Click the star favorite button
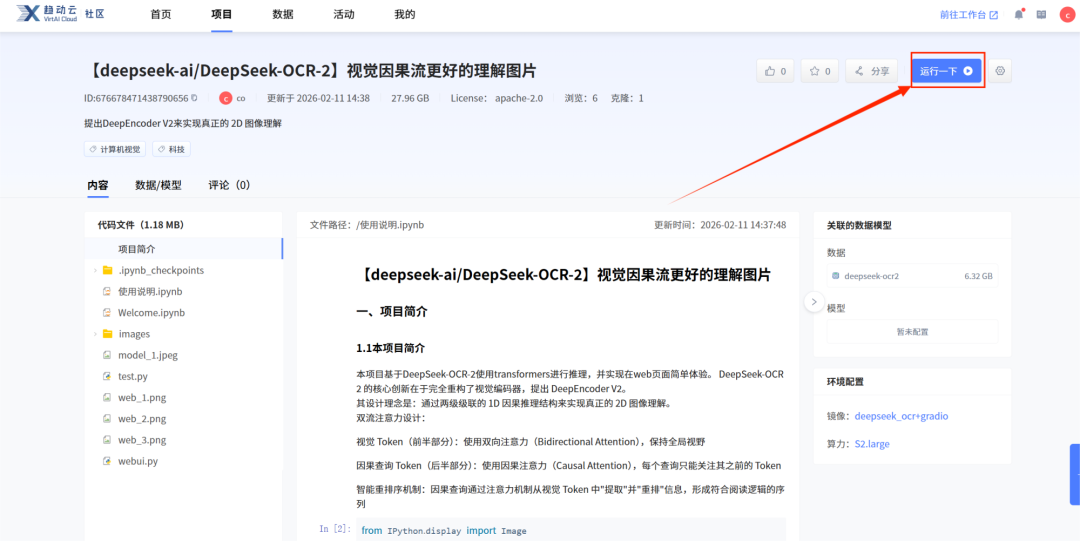This screenshot has width=1080, height=541. pyautogui.click(x=819, y=71)
